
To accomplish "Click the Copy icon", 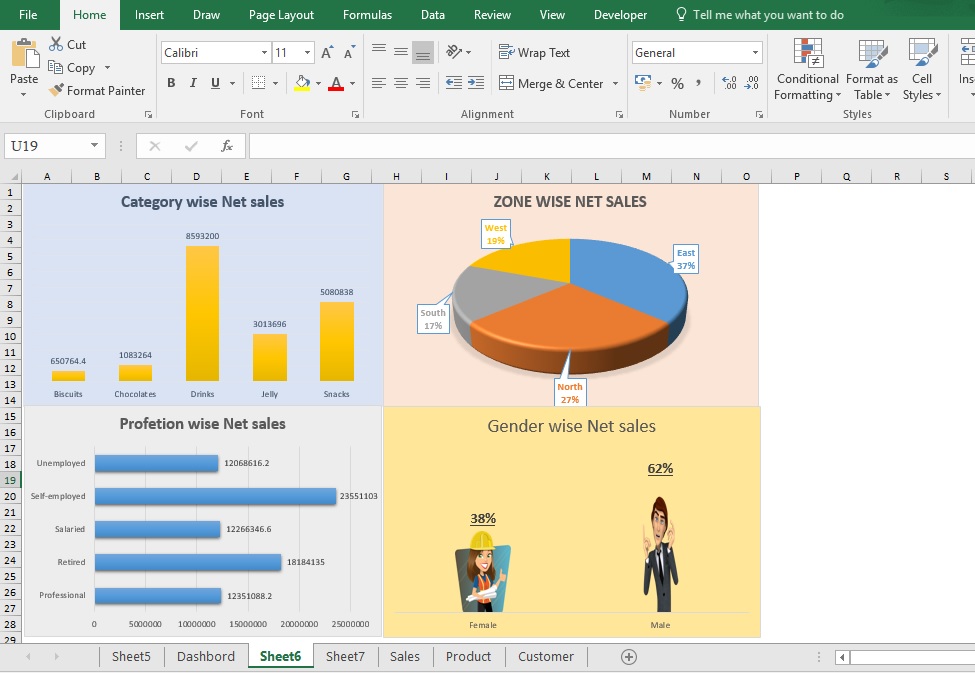I will (x=55, y=67).
